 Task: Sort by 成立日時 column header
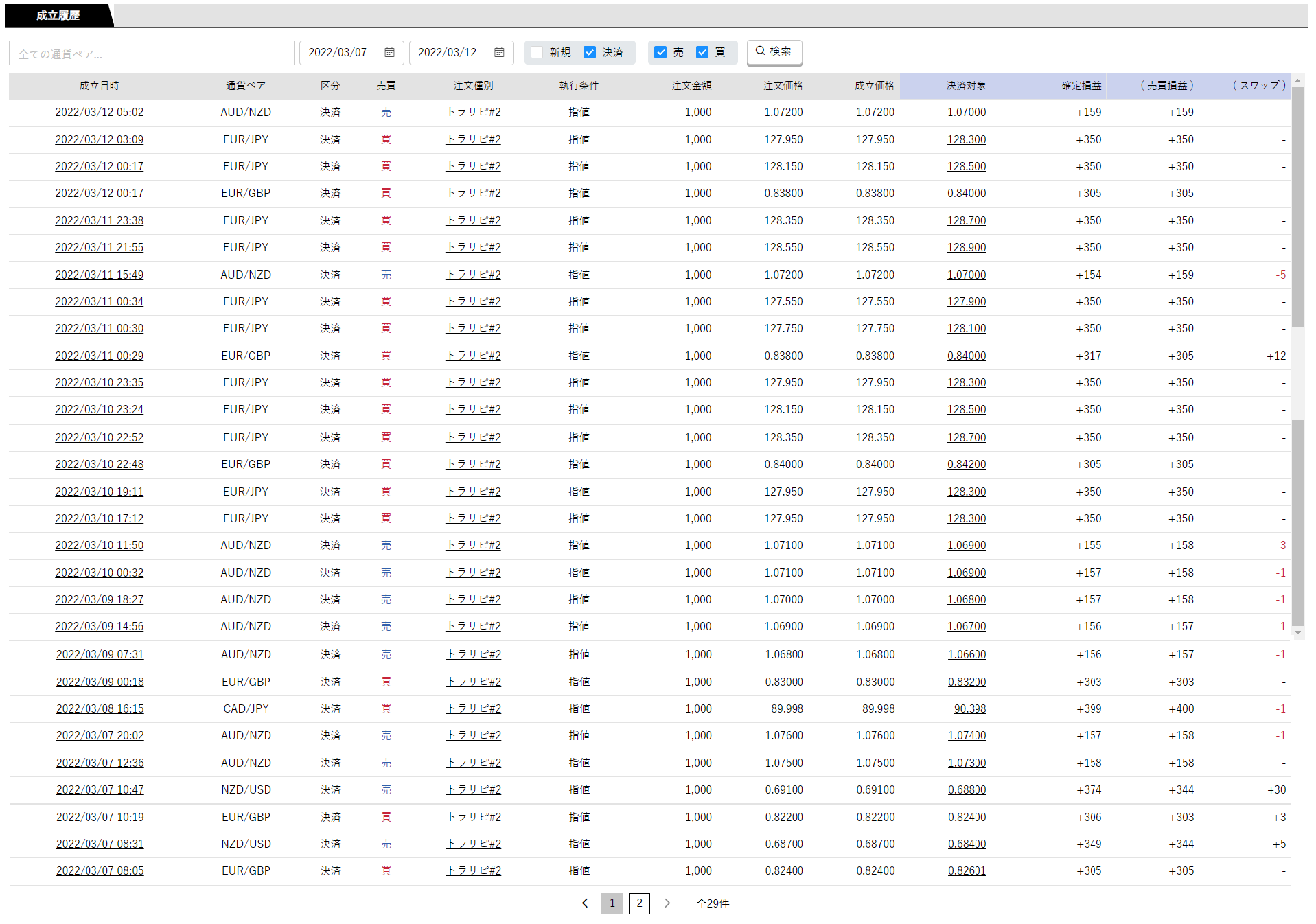coord(100,86)
